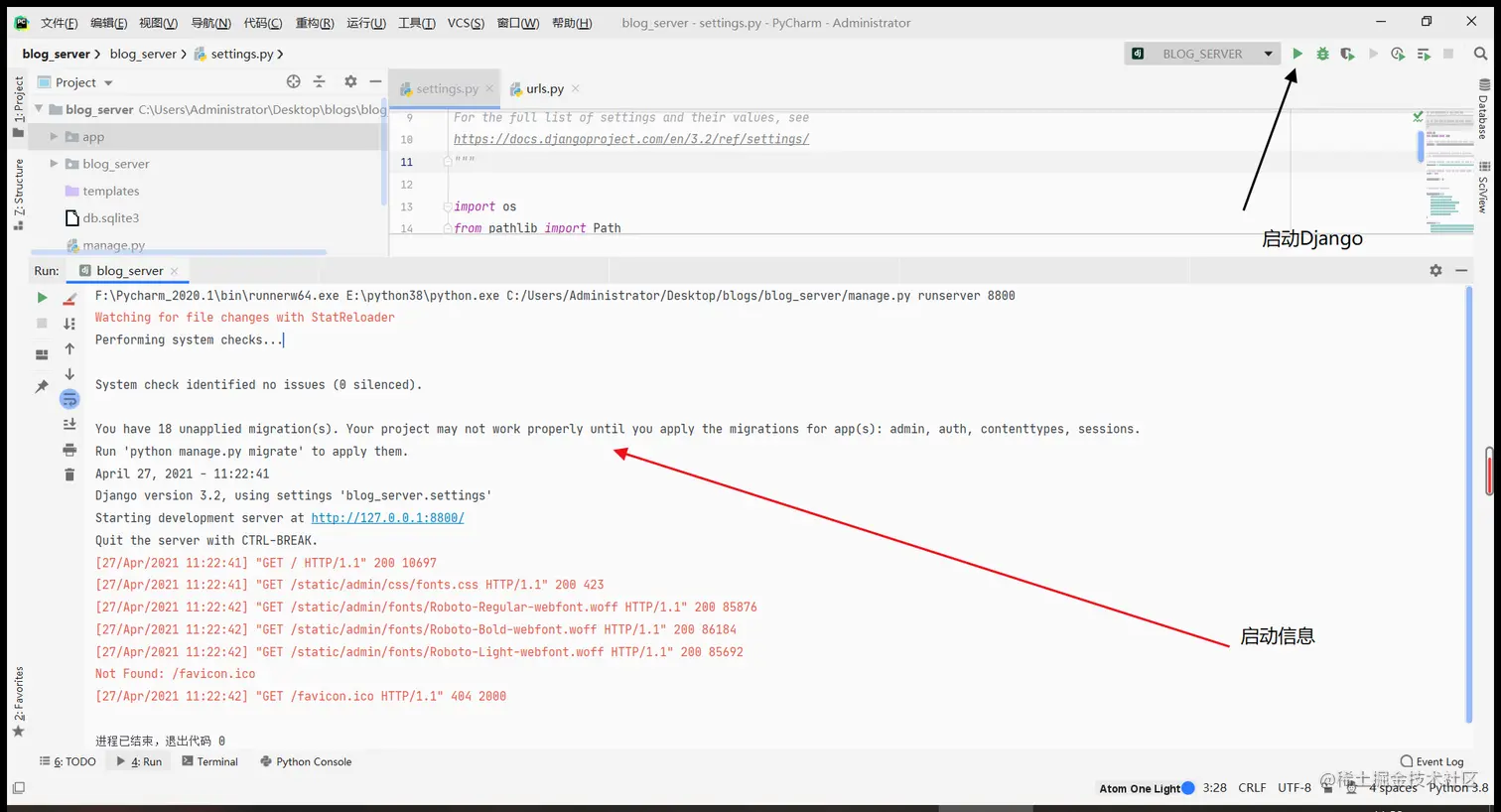The height and width of the screenshot is (812, 1501).
Task: Open the Django settings documentation link
Action: click(x=631, y=139)
